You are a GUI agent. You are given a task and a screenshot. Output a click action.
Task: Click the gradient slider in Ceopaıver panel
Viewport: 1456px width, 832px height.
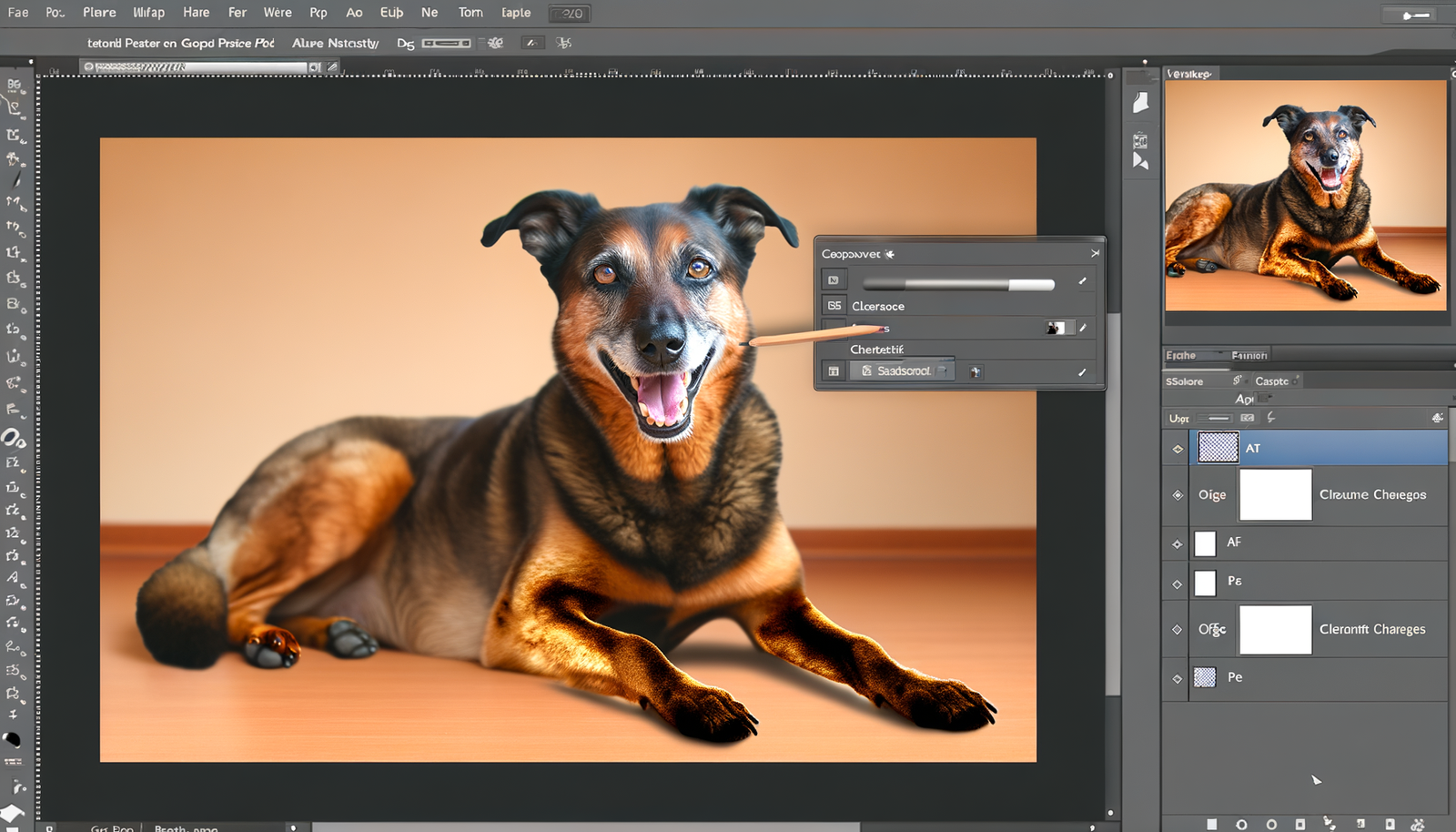pos(957,284)
